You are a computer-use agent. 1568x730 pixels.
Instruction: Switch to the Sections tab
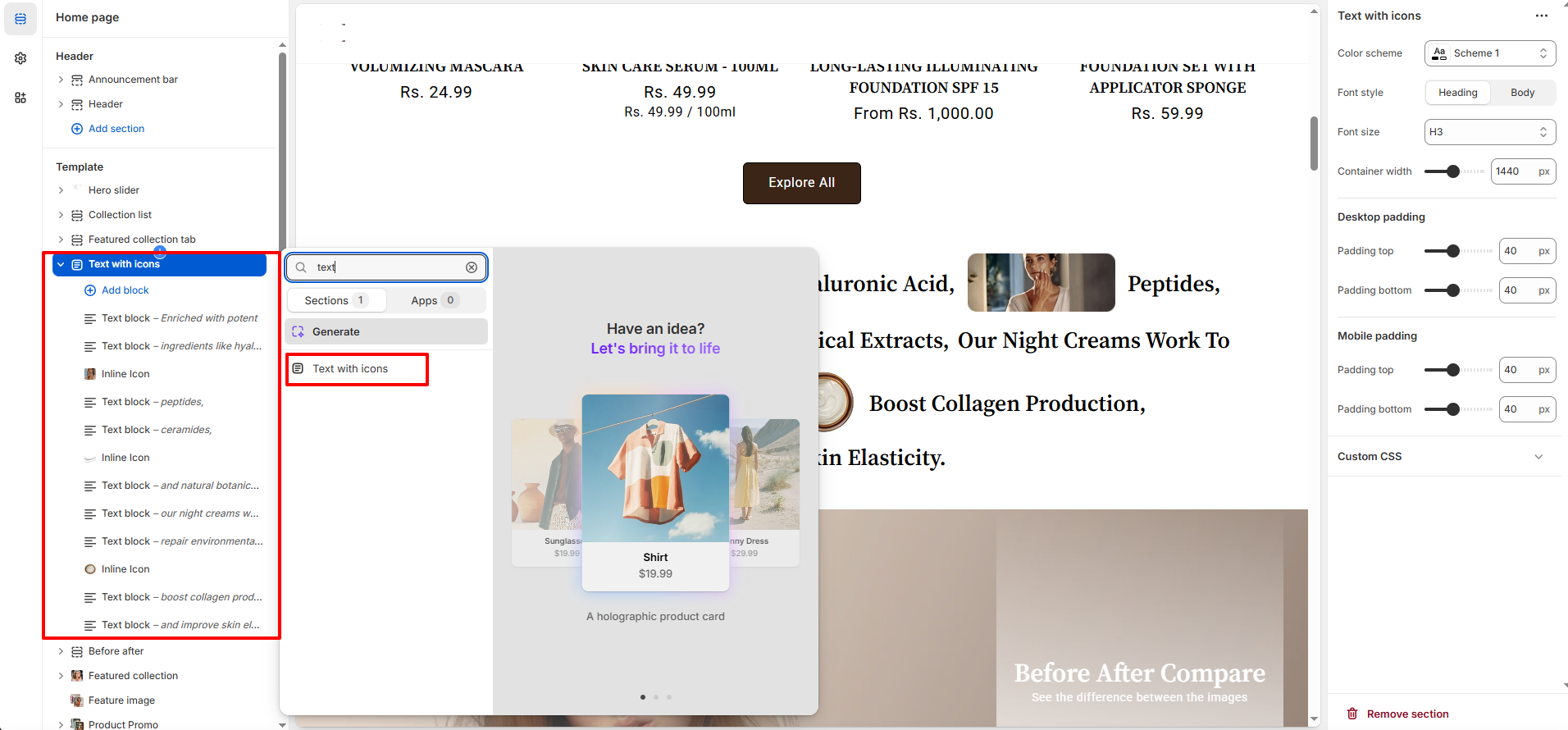(336, 301)
